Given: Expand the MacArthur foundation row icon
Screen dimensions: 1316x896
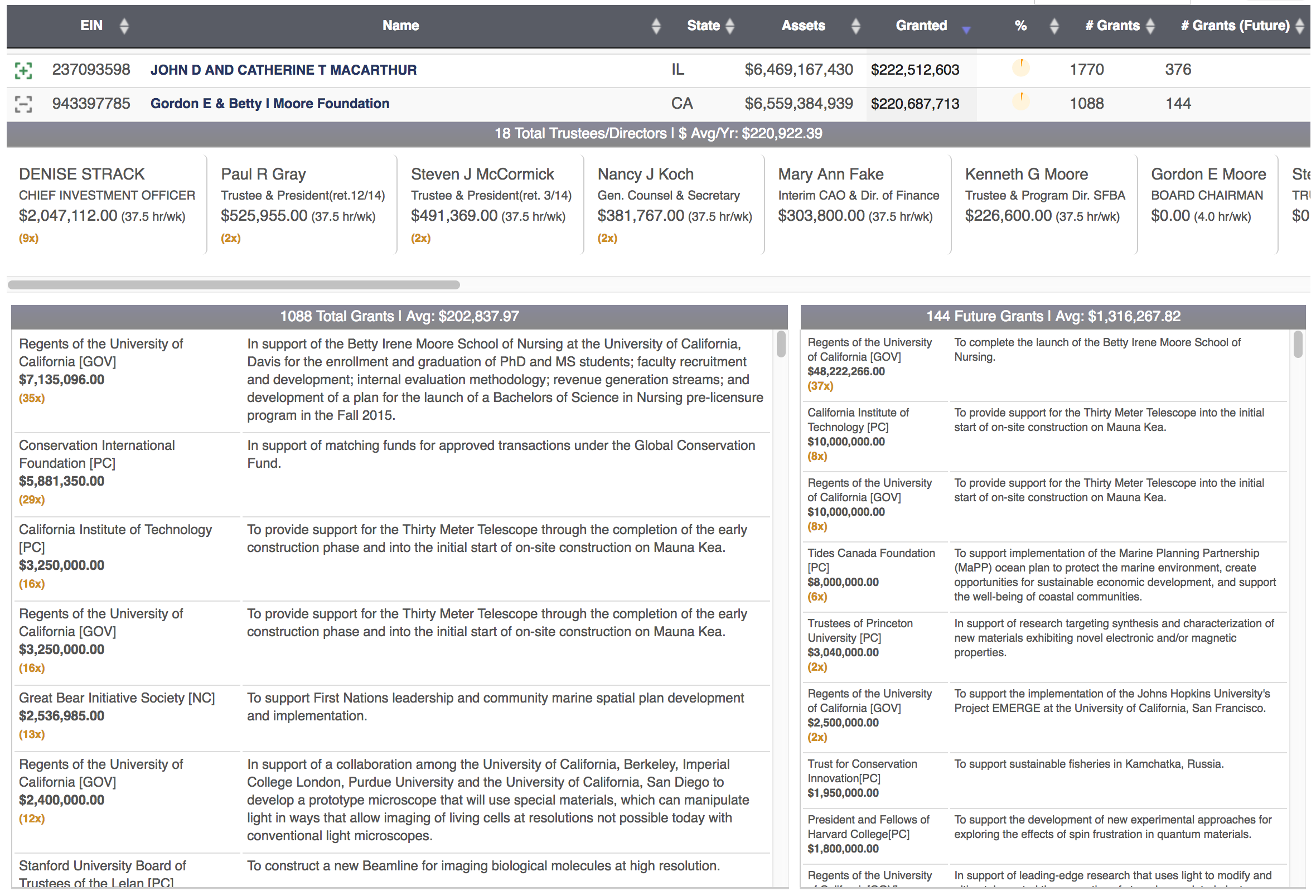Looking at the screenshot, I should pos(23,70).
